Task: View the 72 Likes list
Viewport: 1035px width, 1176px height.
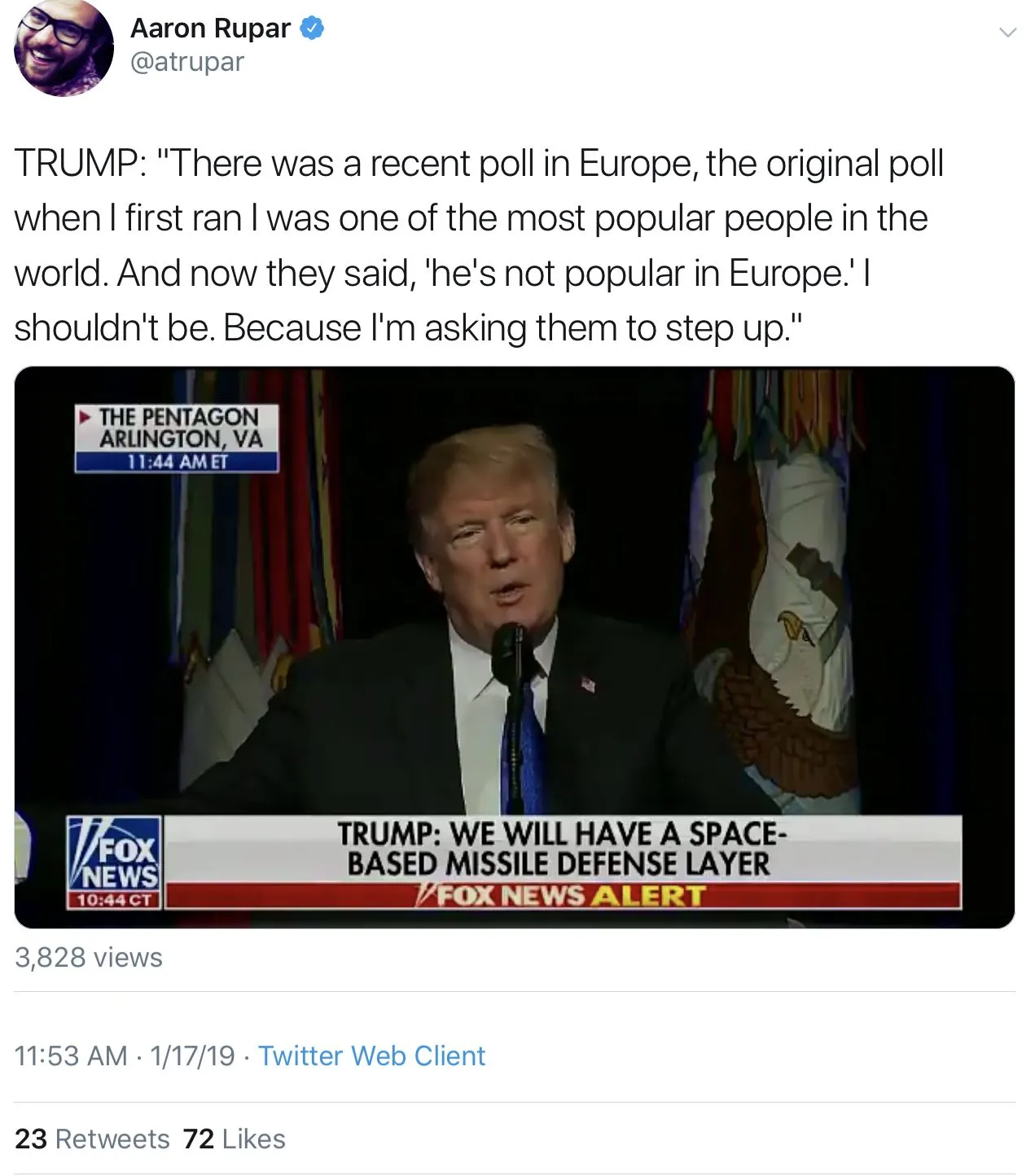Action: coord(235,1139)
